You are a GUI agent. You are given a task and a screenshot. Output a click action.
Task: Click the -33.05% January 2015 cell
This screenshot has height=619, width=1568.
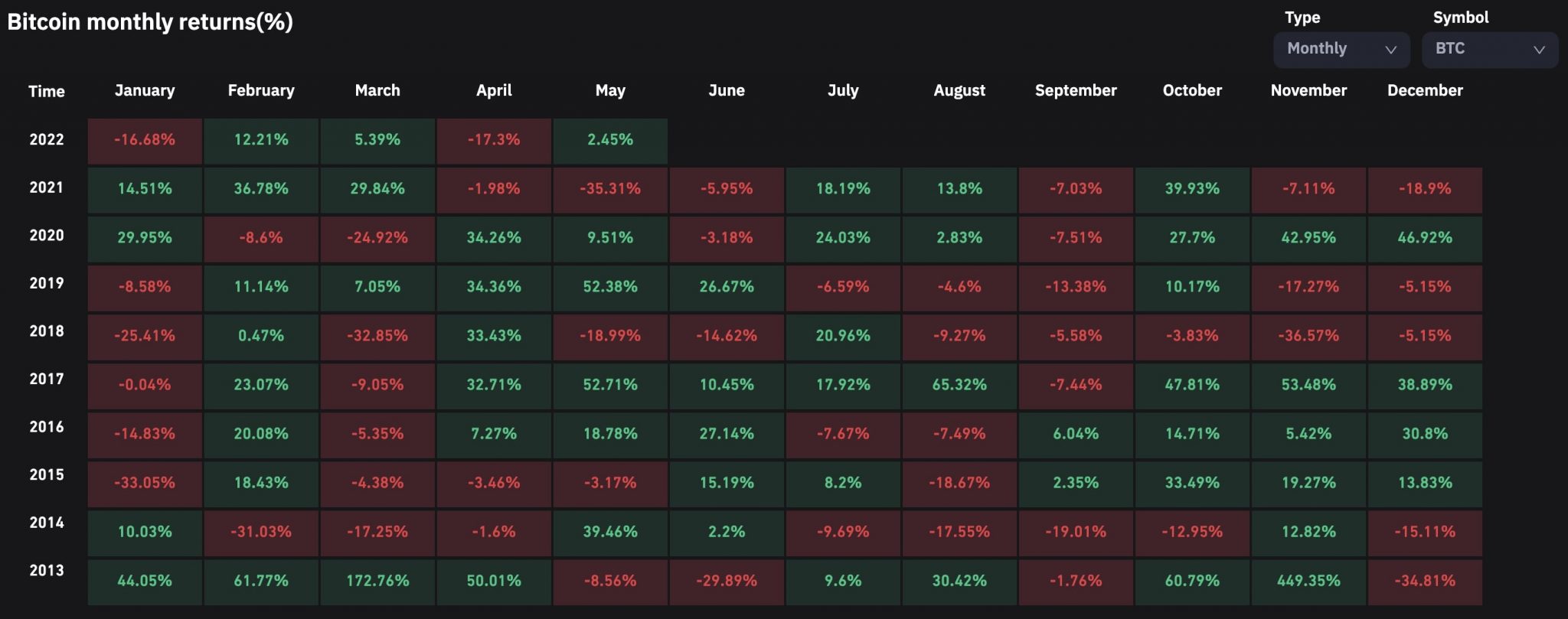(x=145, y=483)
